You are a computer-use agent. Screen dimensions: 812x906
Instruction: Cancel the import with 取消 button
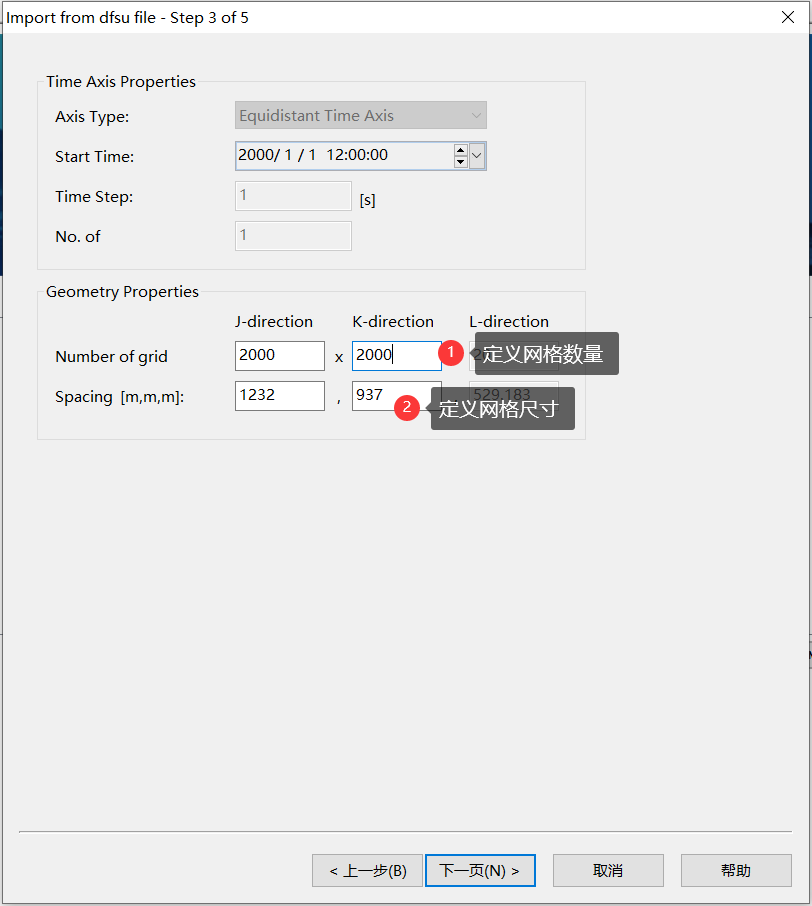tap(608, 870)
